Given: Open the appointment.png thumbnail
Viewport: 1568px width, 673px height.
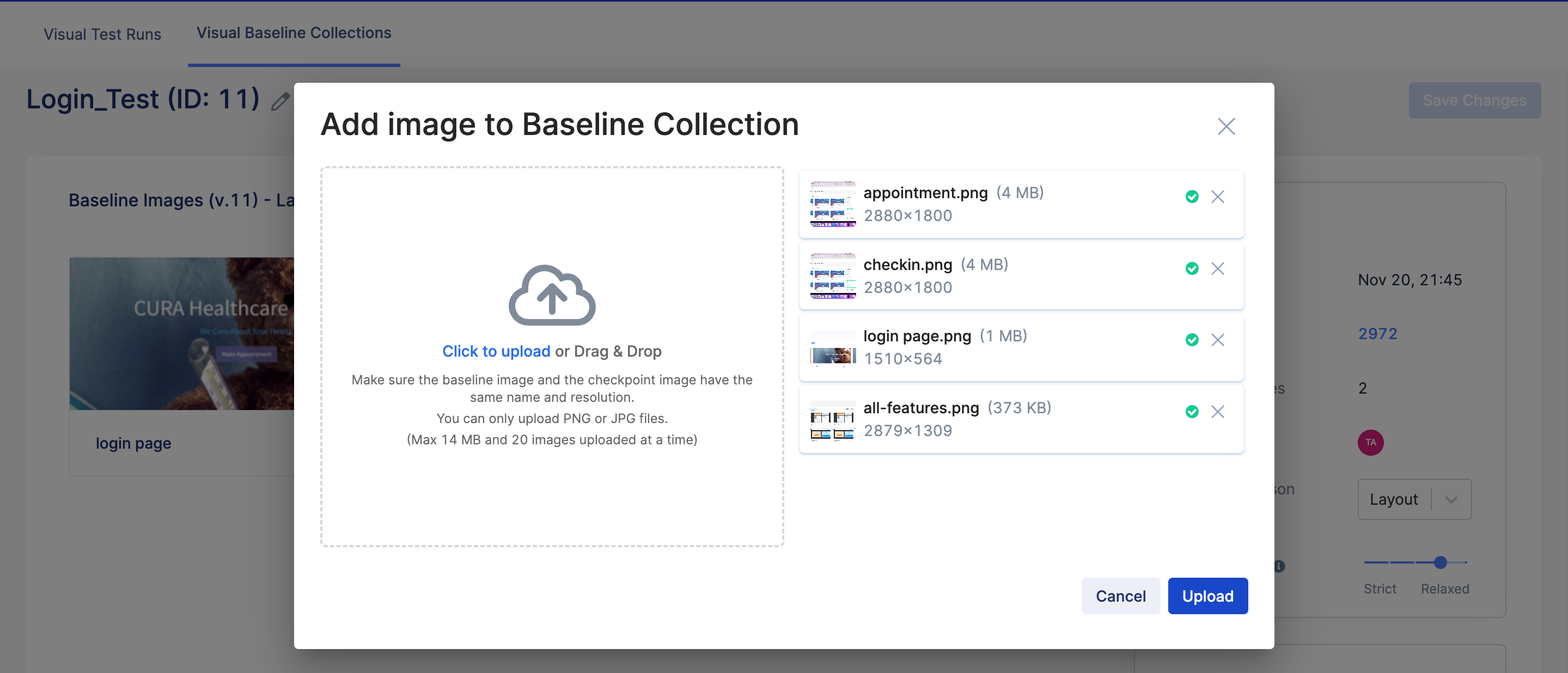Looking at the screenshot, I should pyautogui.click(x=832, y=204).
